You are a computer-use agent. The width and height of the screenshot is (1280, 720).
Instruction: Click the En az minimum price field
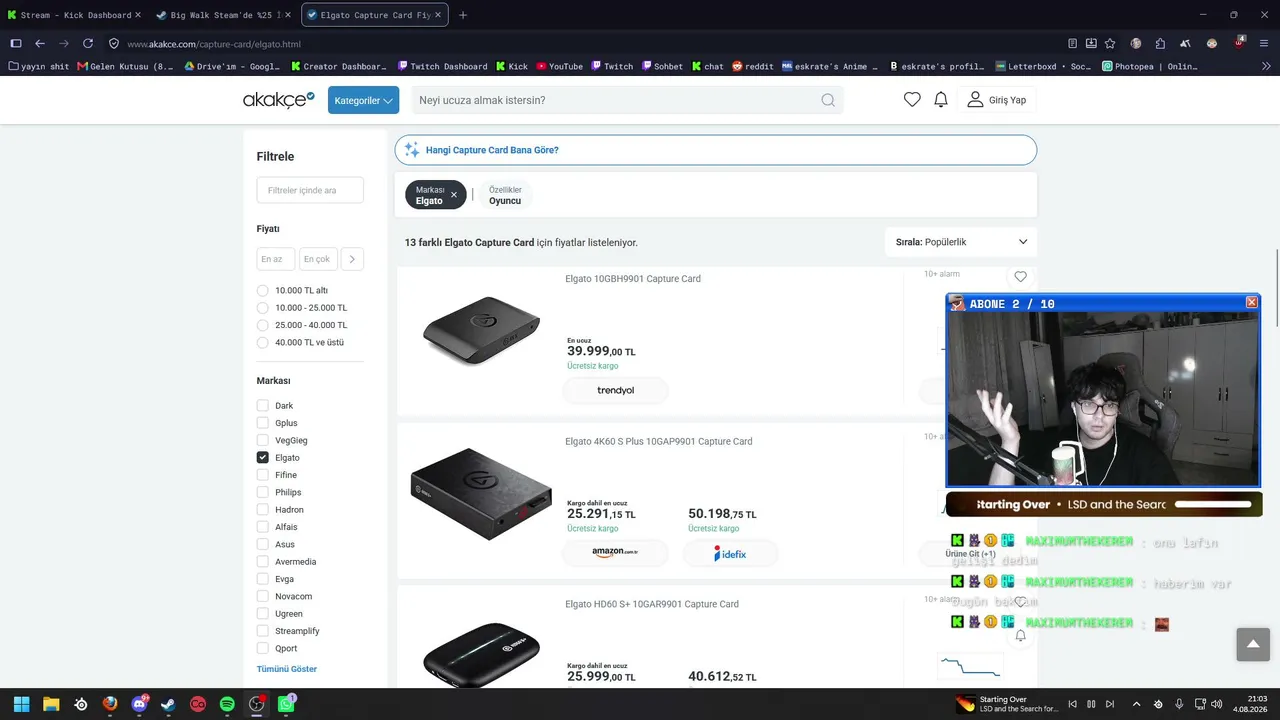276,259
